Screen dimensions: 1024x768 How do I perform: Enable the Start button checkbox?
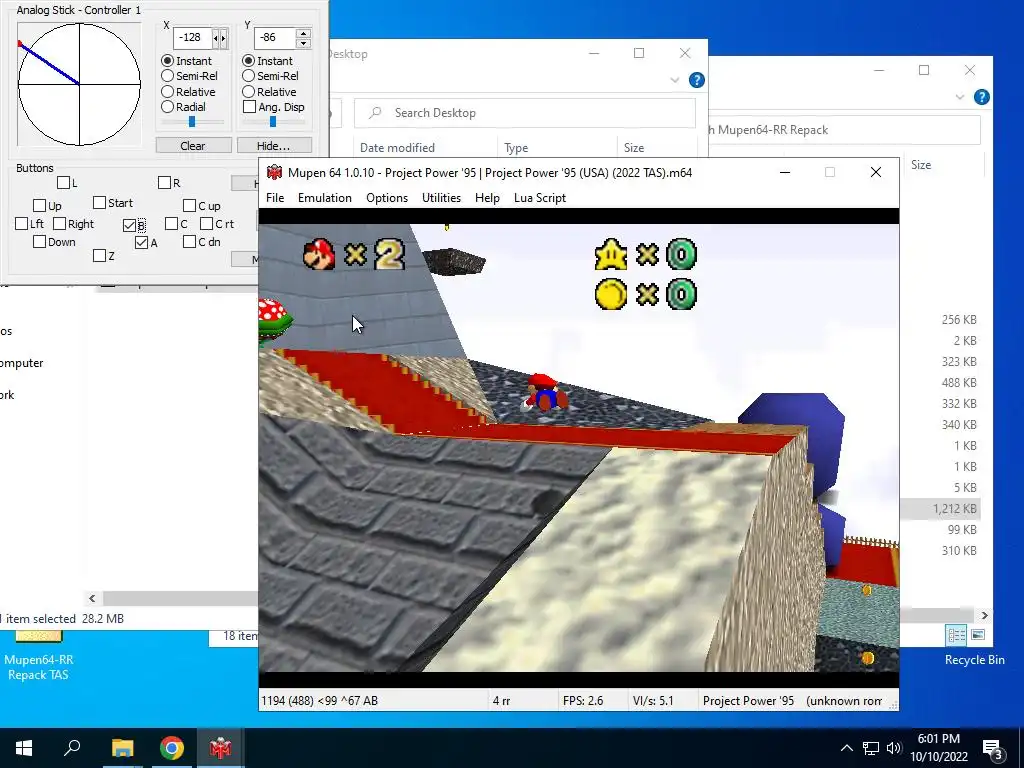tap(99, 203)
